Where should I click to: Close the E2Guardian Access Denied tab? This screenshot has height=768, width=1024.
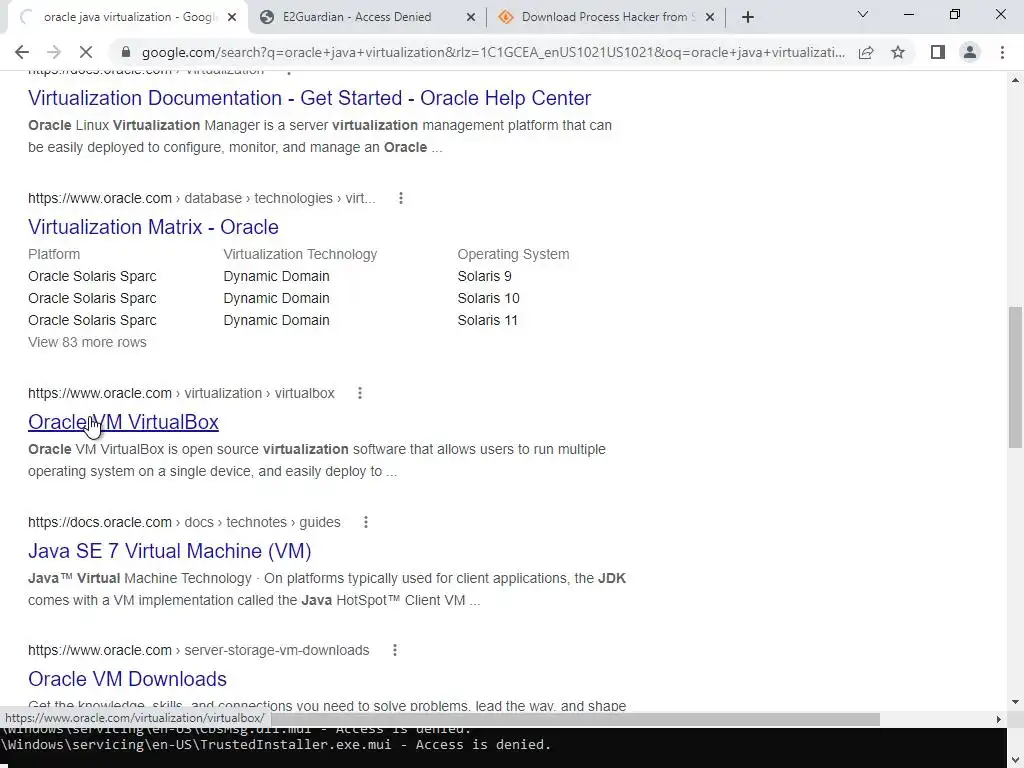471,18
